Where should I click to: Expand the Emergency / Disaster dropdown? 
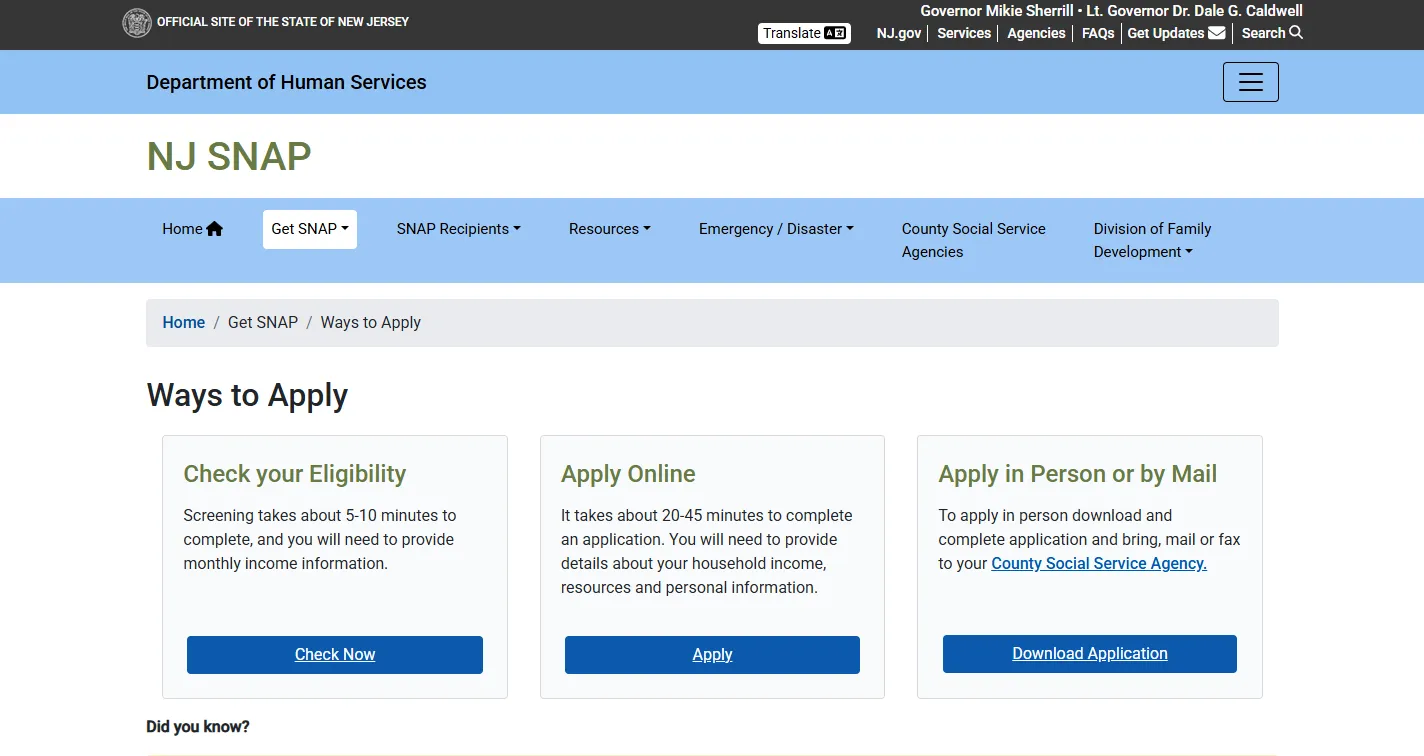pos(776,229)
